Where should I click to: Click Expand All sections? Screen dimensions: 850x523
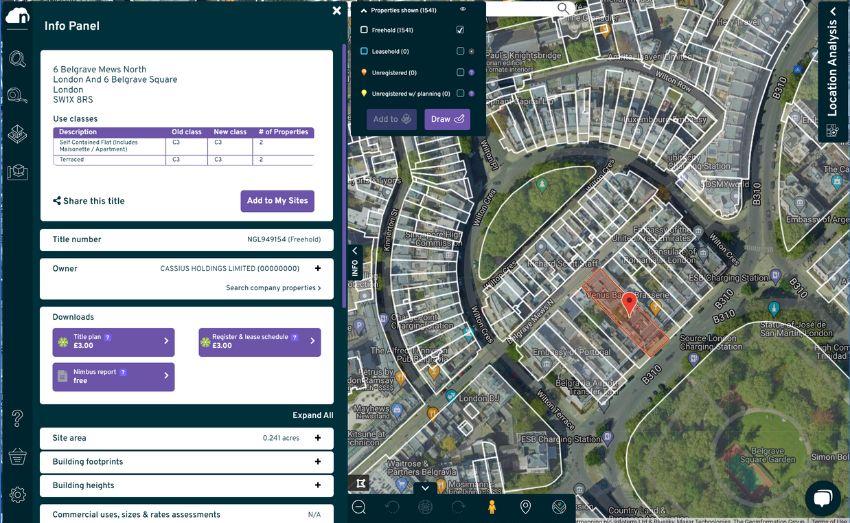click(313, 415)
